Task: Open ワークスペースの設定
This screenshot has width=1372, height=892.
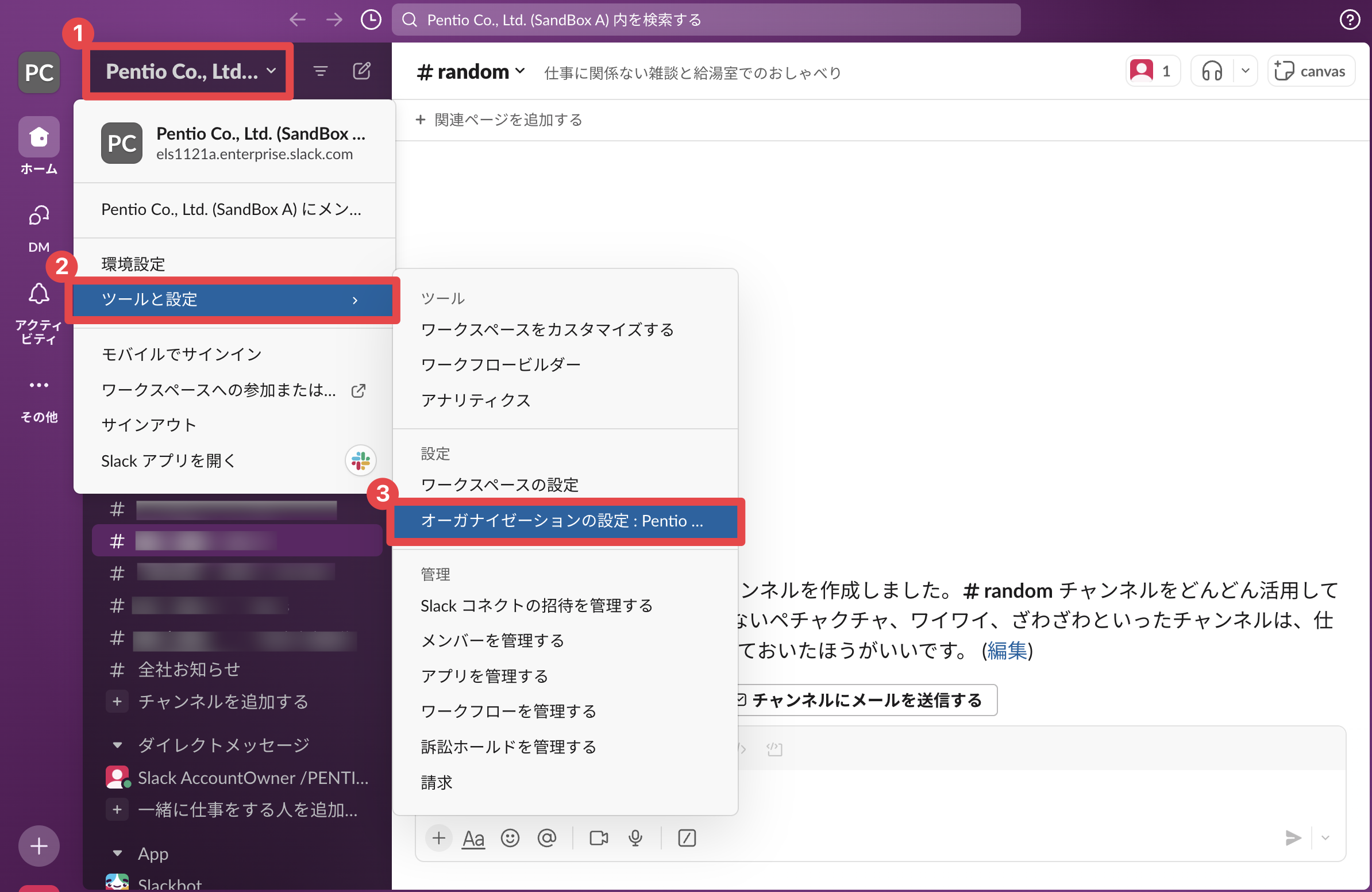Action: (565, 485)
